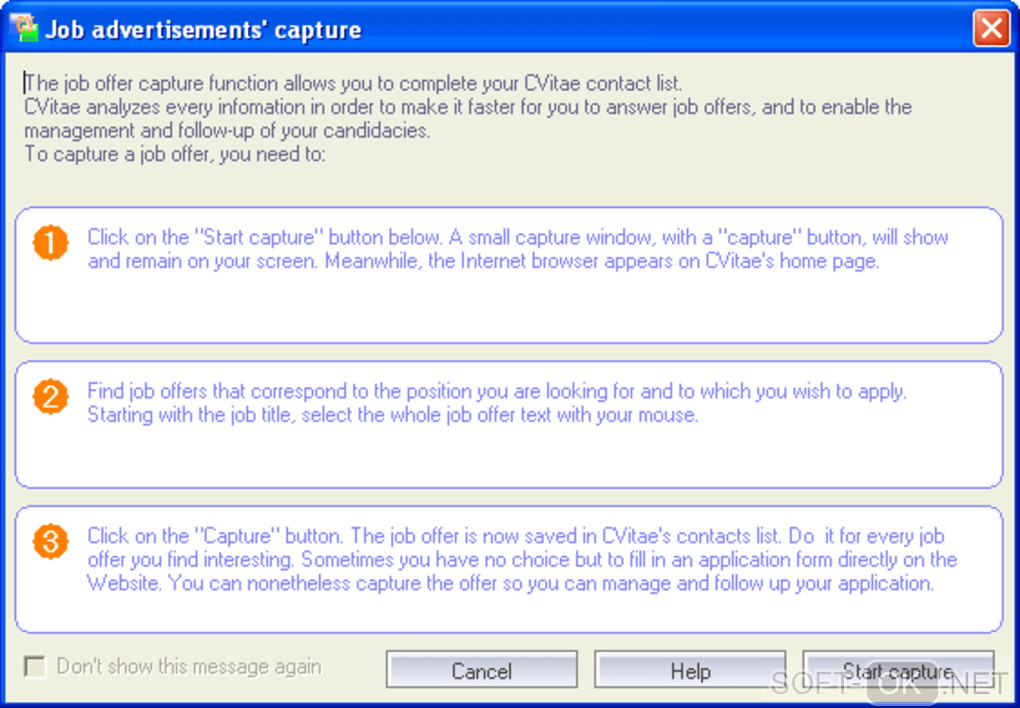Click the "To capture a job offer, you need to:" line
The width and height of the screenshot is (1020, 708).
click(x=175, y=155)
